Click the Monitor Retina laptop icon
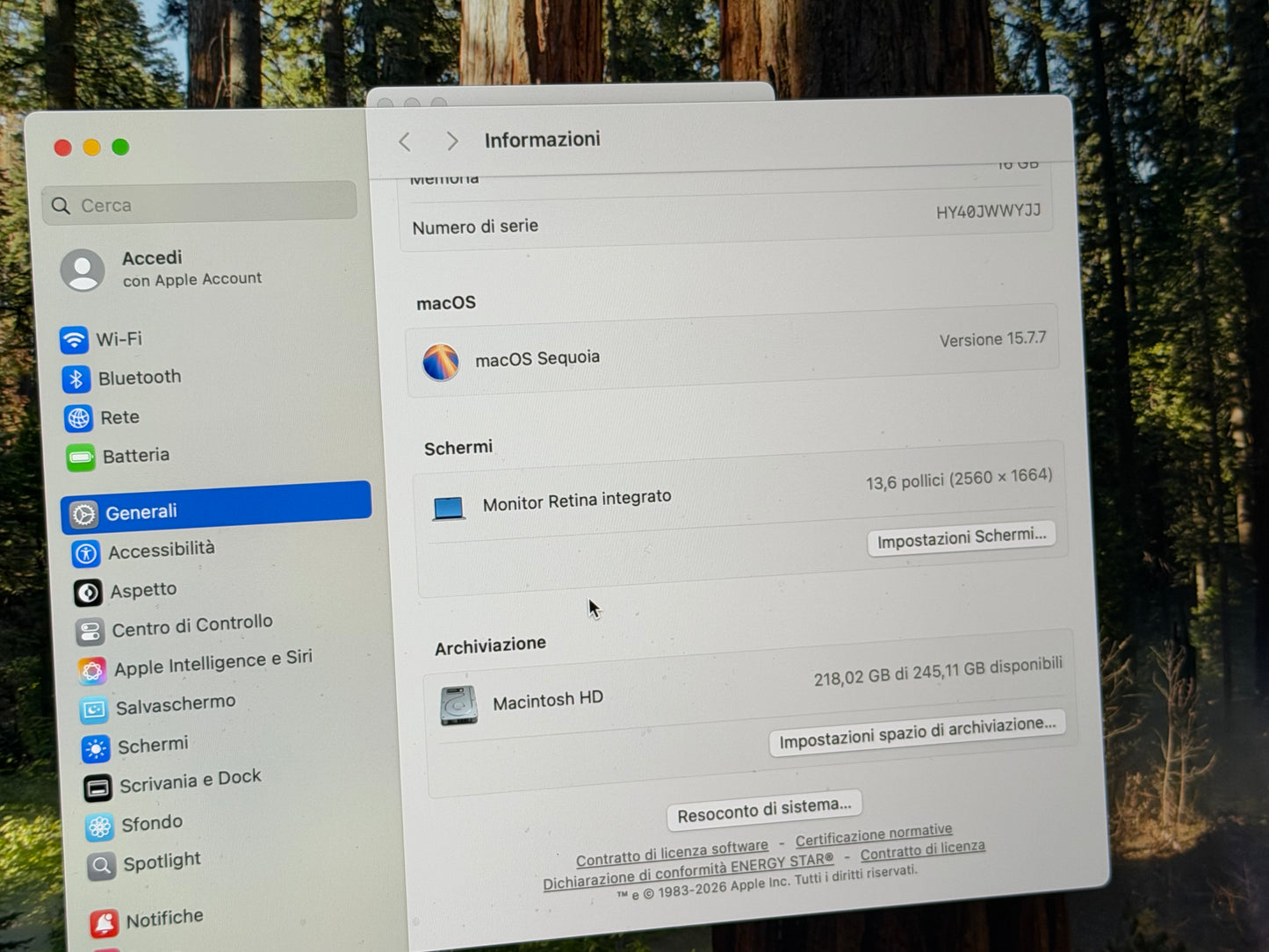The image size is (1269, 952). click(x=449, y=508)
